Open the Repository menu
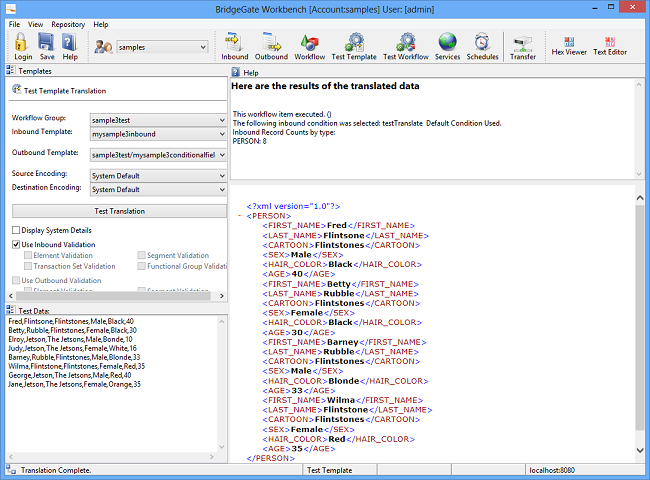The image size is (650, 480). click(68, 24)
